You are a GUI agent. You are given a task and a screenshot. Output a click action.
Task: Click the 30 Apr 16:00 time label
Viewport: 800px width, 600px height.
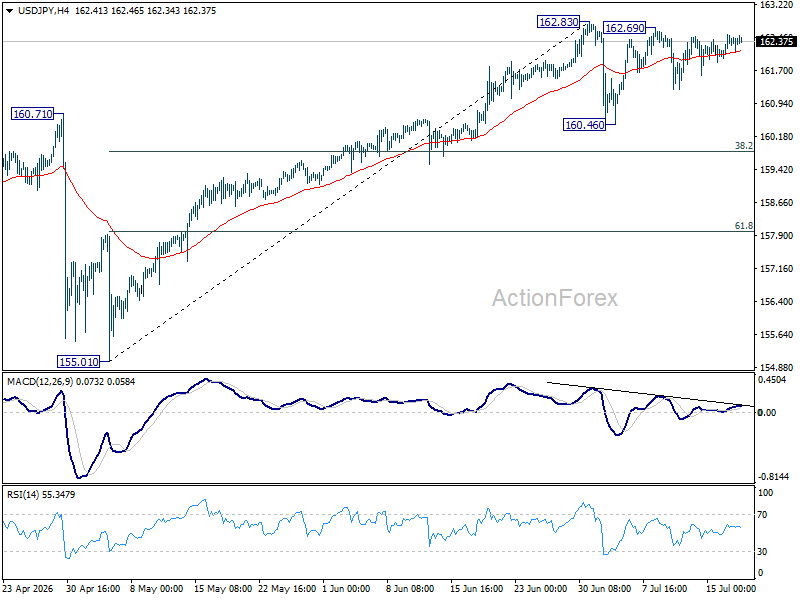(x=93, y=589)
